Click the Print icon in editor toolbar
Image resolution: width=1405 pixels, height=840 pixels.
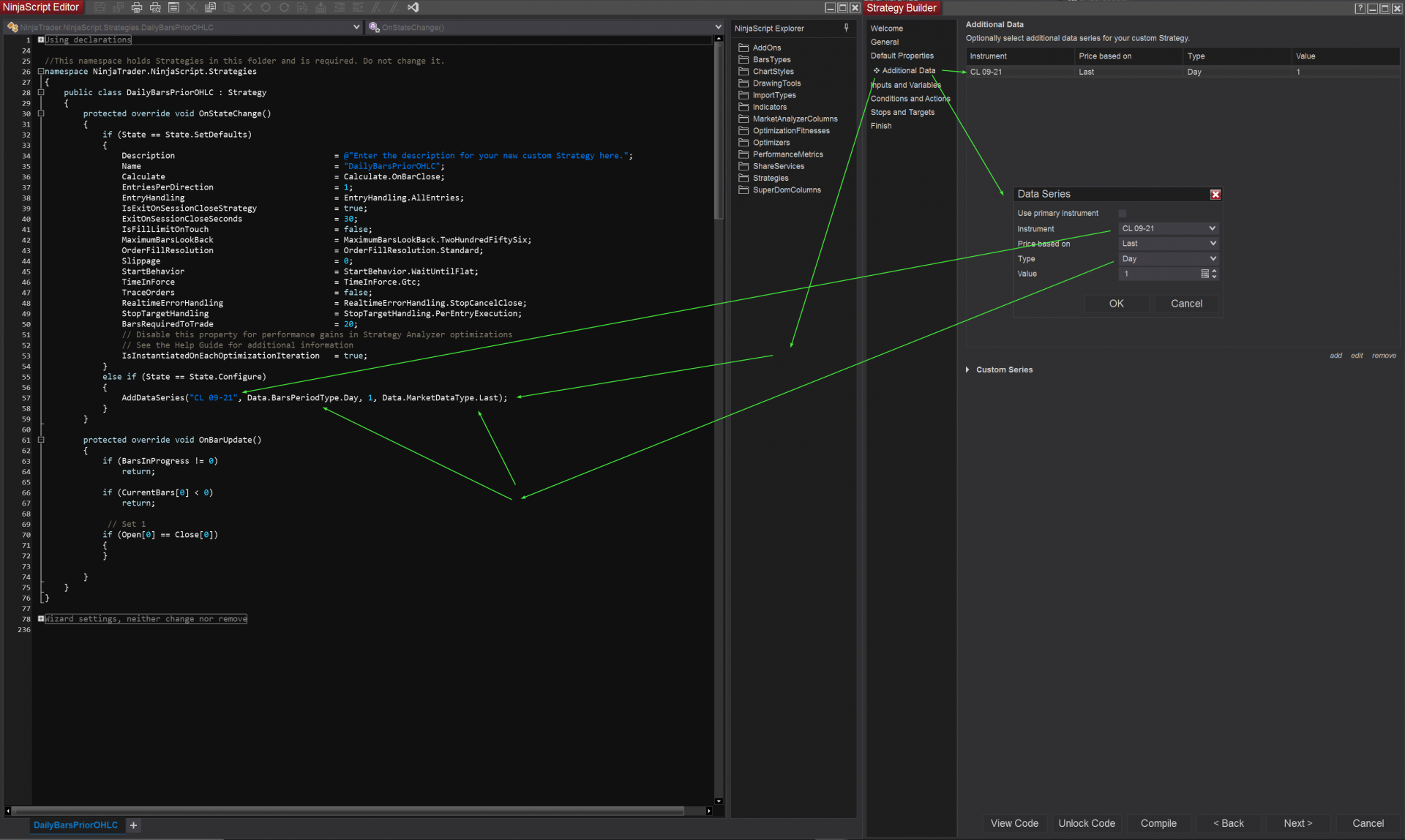136,7
